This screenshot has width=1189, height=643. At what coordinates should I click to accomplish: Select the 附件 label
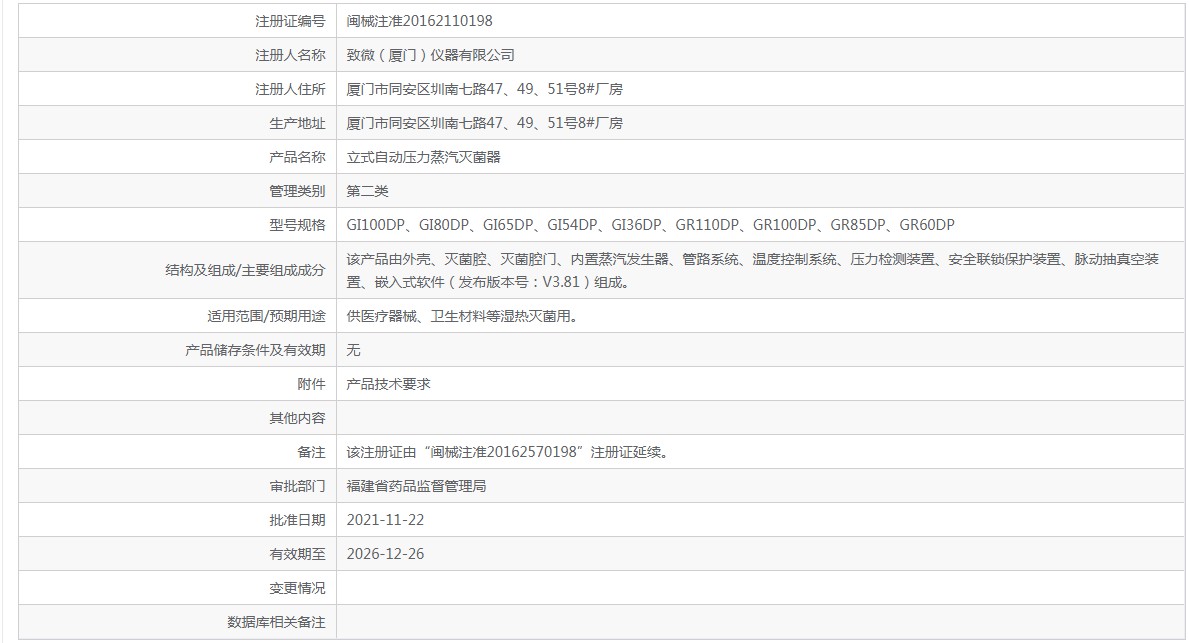[311, 384]
